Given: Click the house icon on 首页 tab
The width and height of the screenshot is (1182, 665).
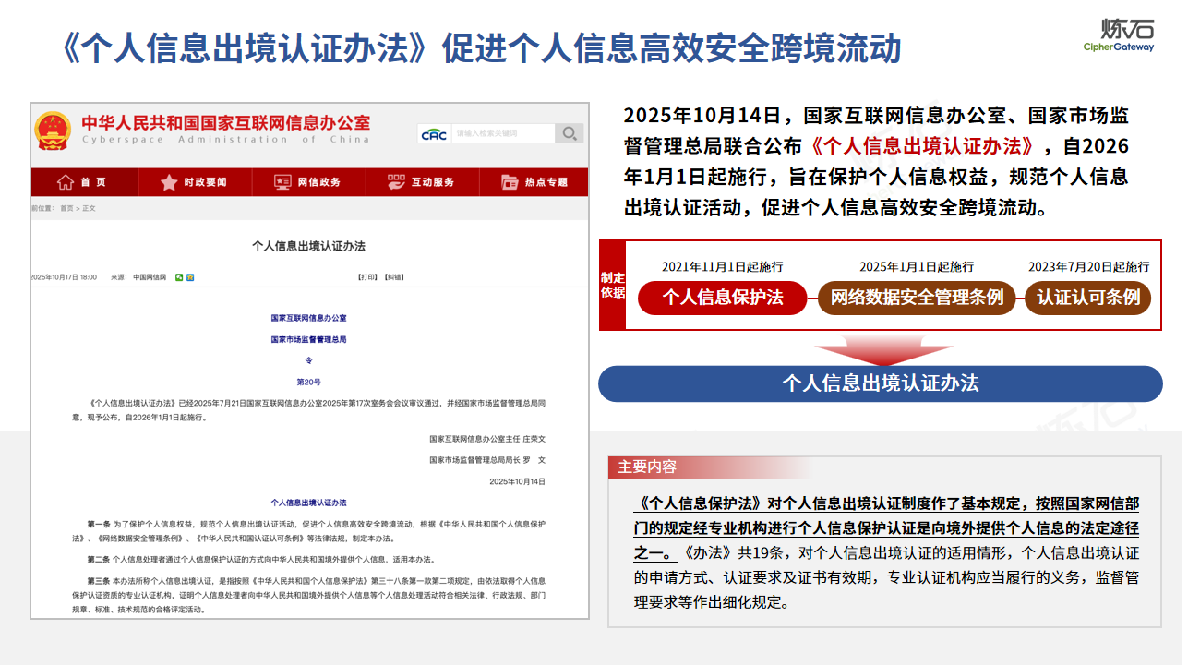Looking at the screenshot, I should [x=66, y=182].
